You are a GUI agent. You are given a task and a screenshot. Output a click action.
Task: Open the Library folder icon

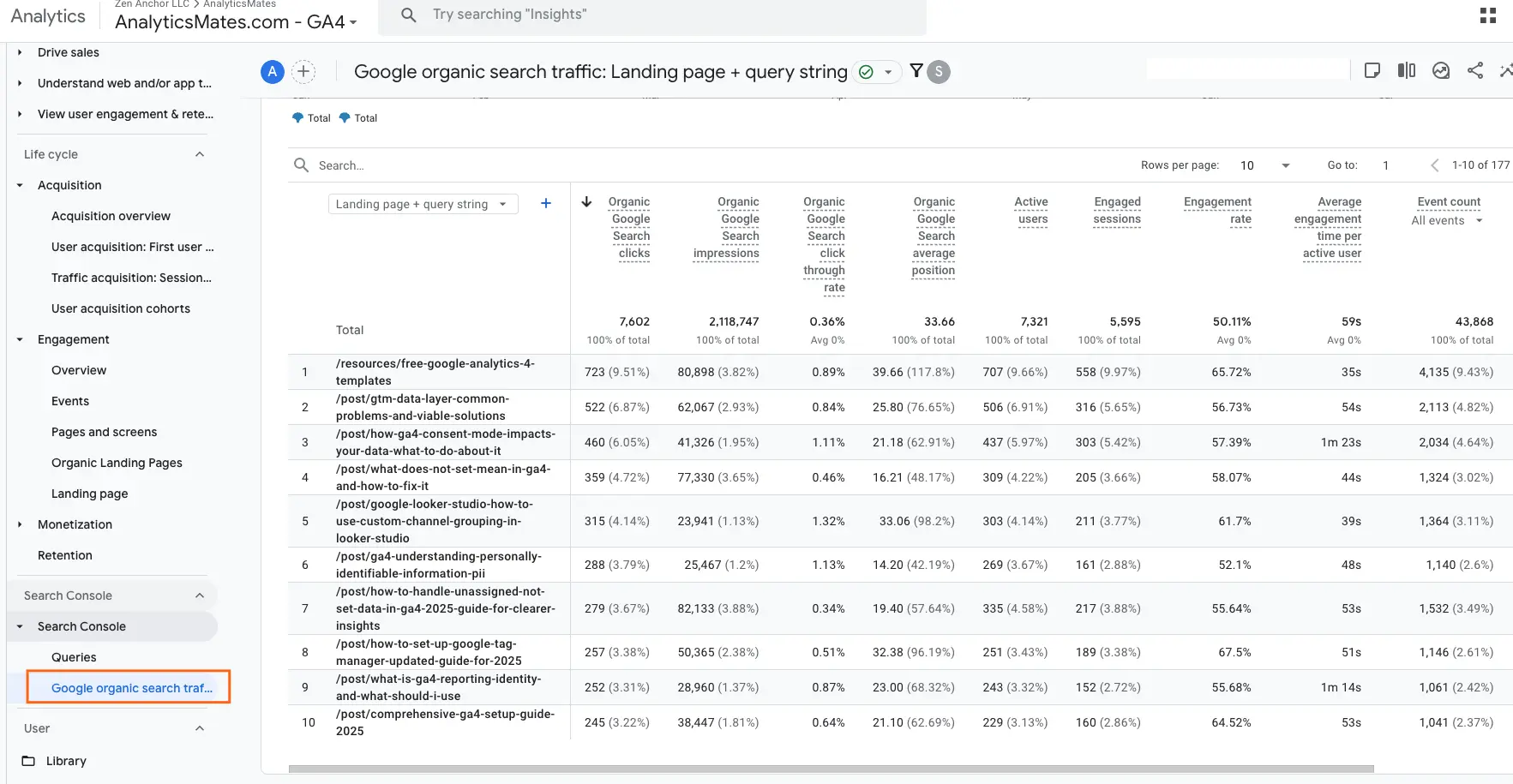[28, 761]
